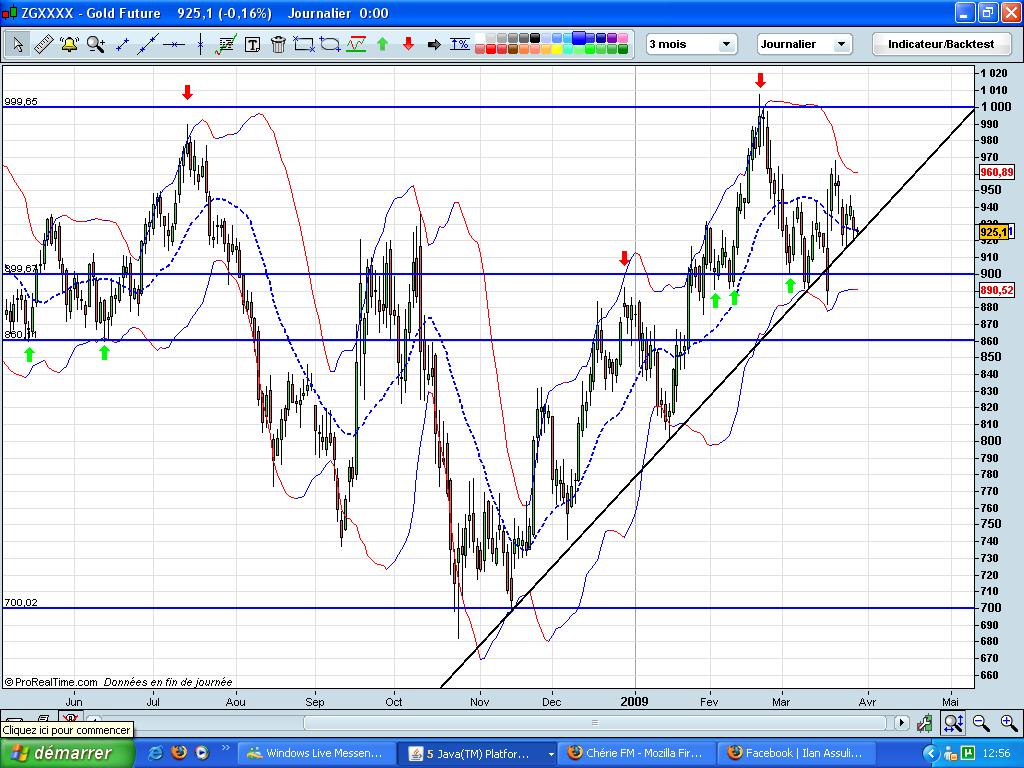Select the red down arrow marker tool
Image resolution: width=1024 pixels, height=768 pixels.
click(x=408, y=44)
